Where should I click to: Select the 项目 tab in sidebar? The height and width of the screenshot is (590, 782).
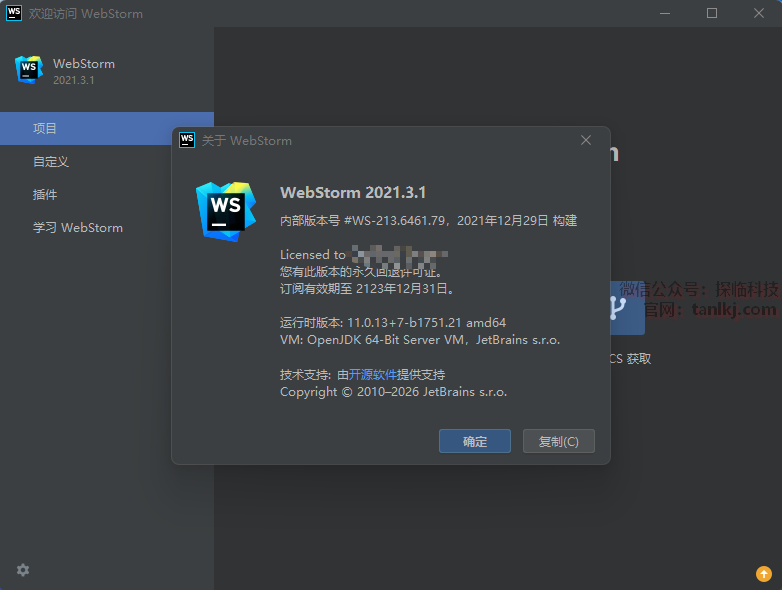coord(107,129)
